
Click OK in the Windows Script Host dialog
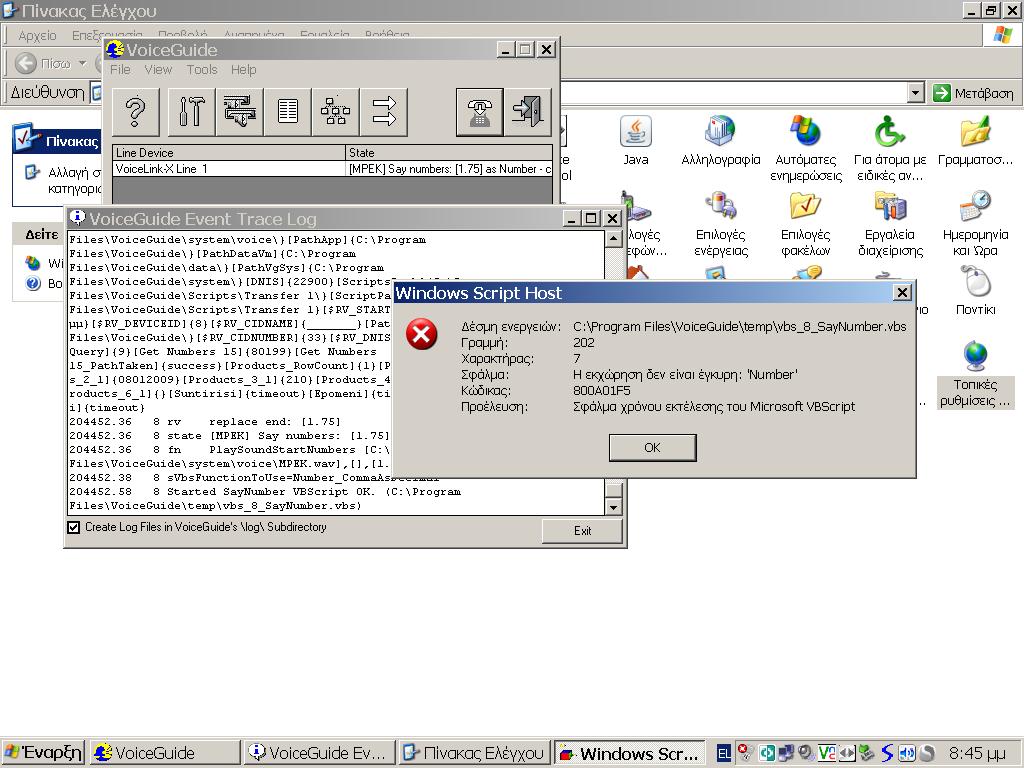652,447
